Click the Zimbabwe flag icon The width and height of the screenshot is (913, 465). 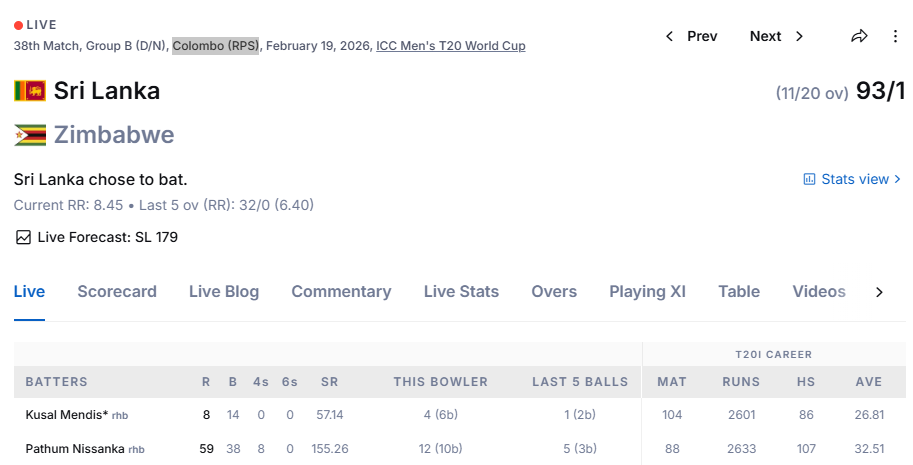point(30,135)
